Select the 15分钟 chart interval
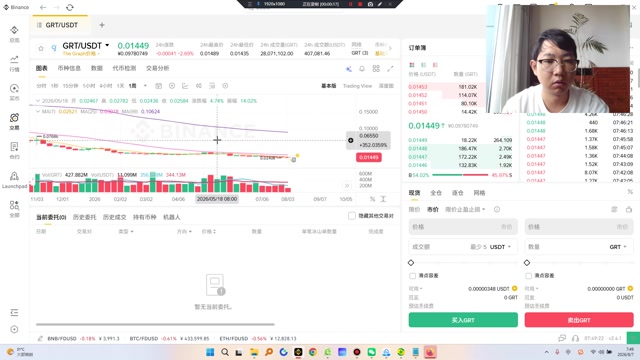Screen dimensions: 640x360 tap(70, 86)
